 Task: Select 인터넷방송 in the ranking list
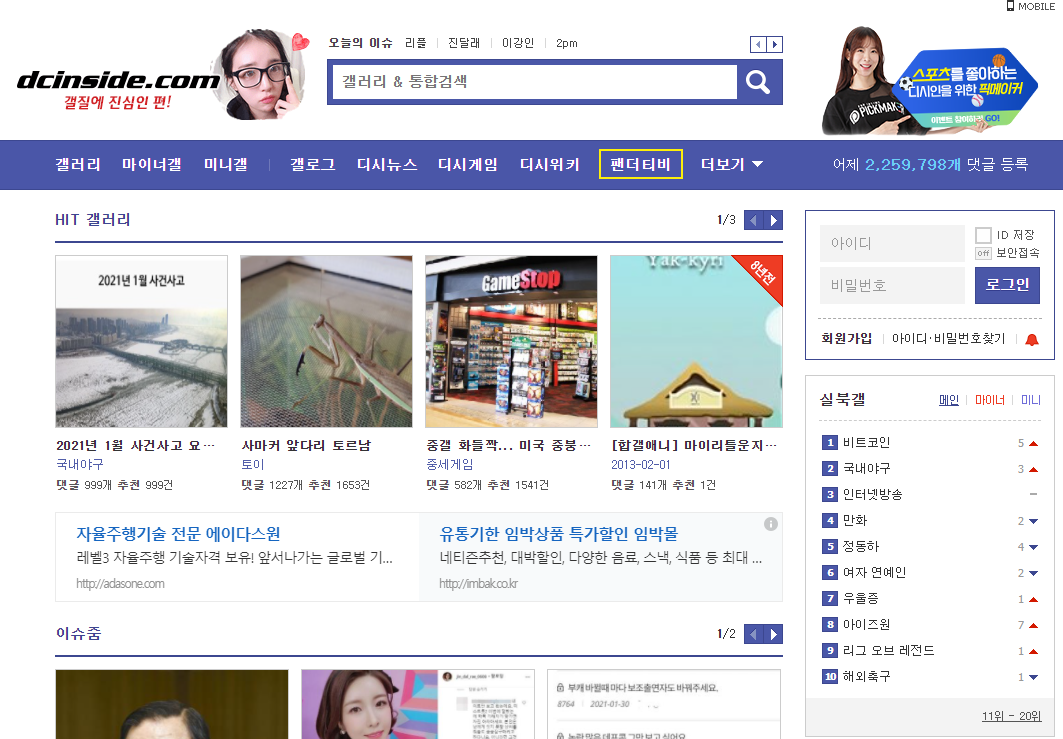873,494
